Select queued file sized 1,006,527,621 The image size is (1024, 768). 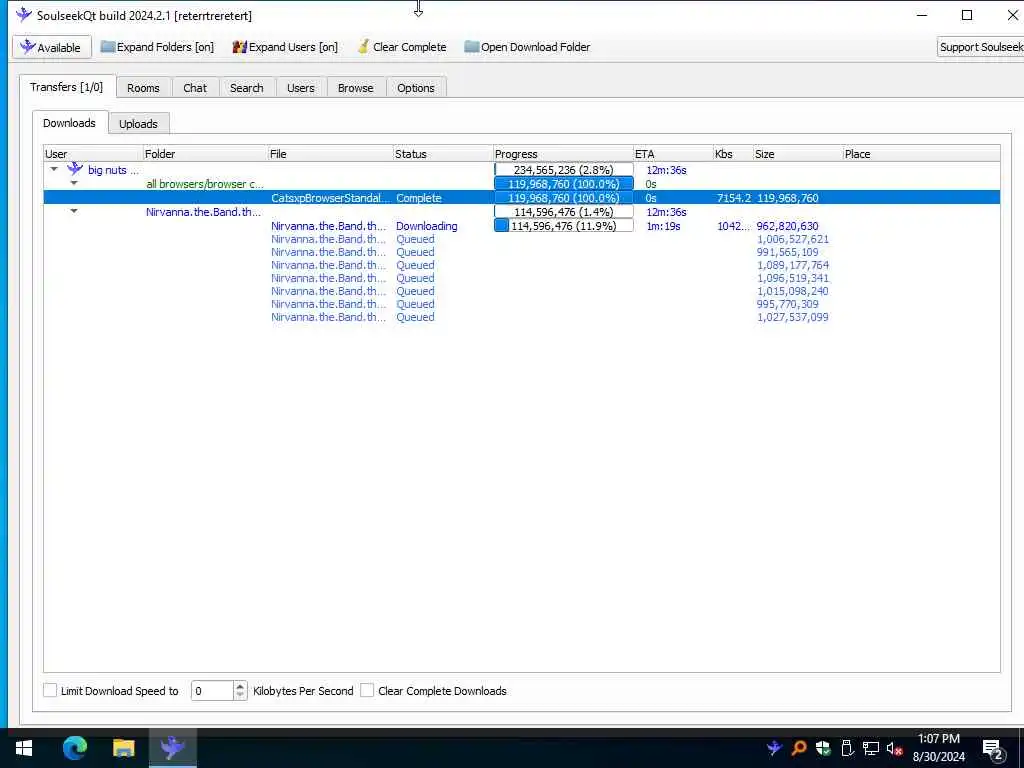click(522, 239)
